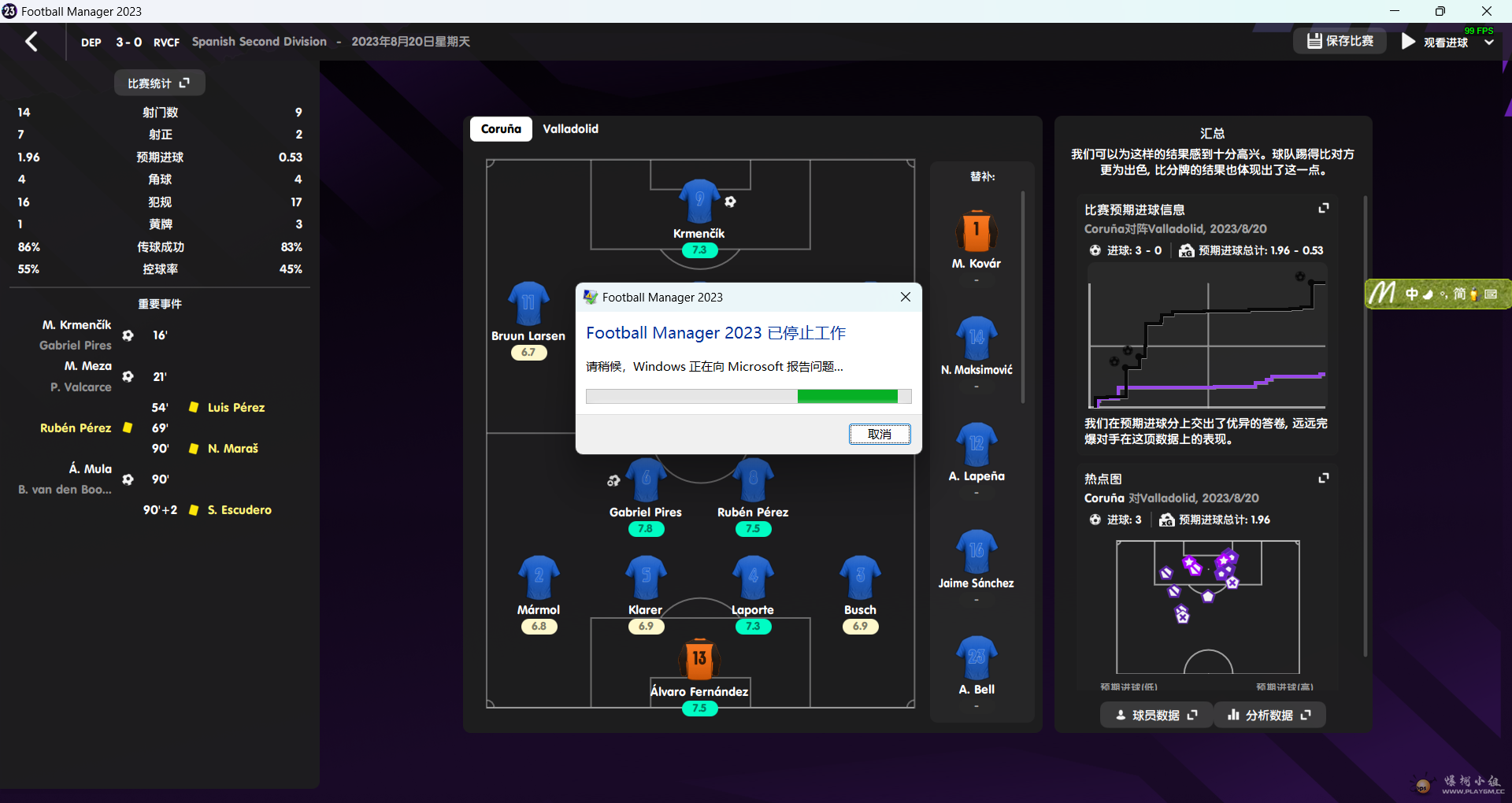The width and height of the screenshot is (1512, 803).
Task: Click the RVCF team abbreviation
Action: coord(166,42)
